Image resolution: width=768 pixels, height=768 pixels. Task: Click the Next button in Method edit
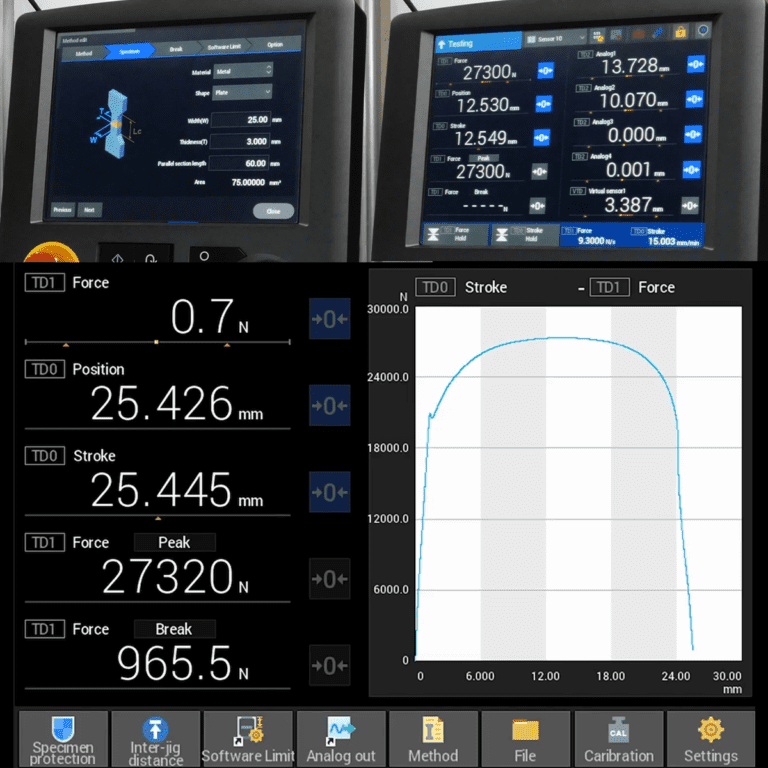coord(89,210)
